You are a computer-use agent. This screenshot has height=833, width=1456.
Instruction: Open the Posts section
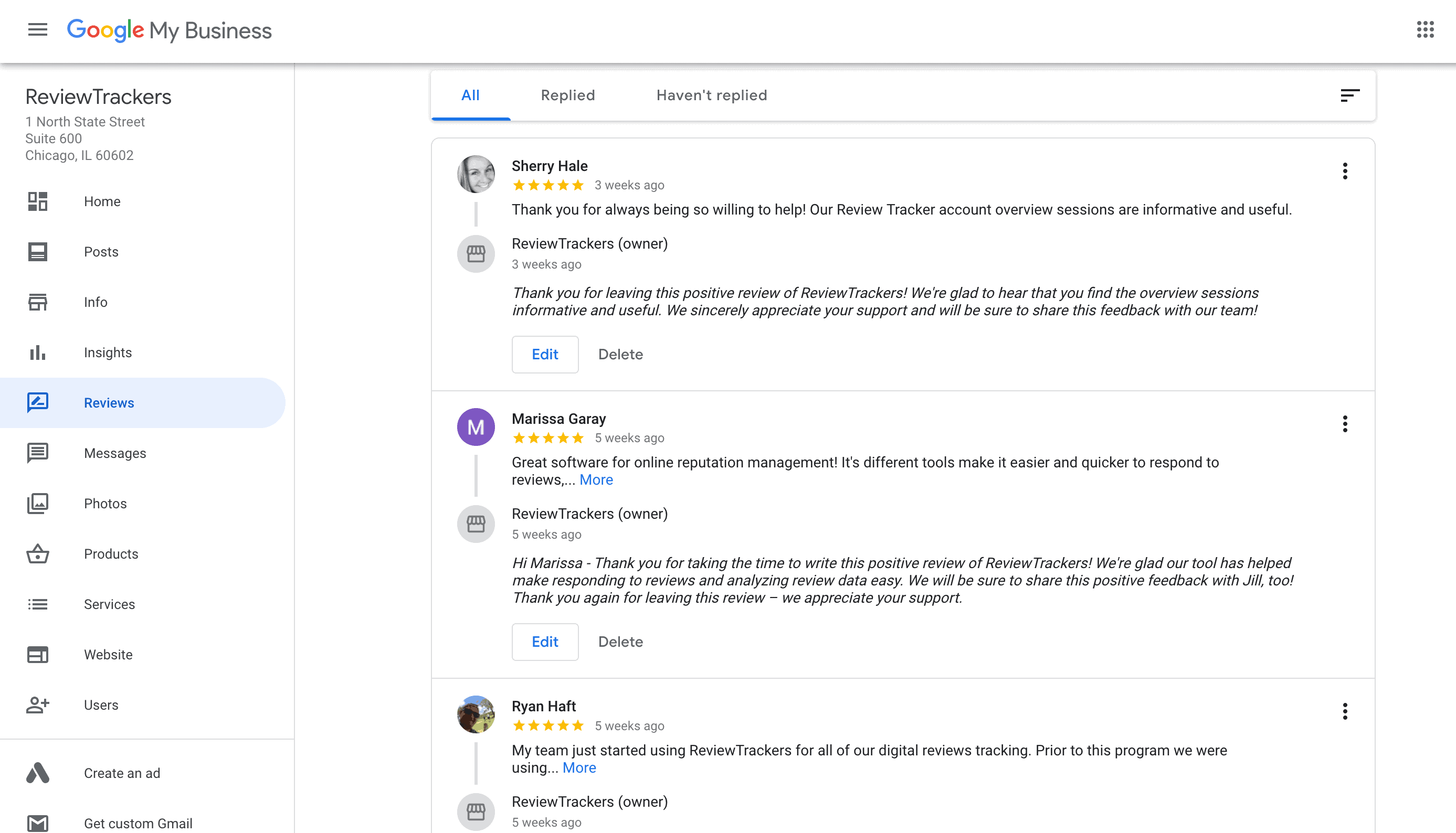pyautogui.click(x=101, y=252)
